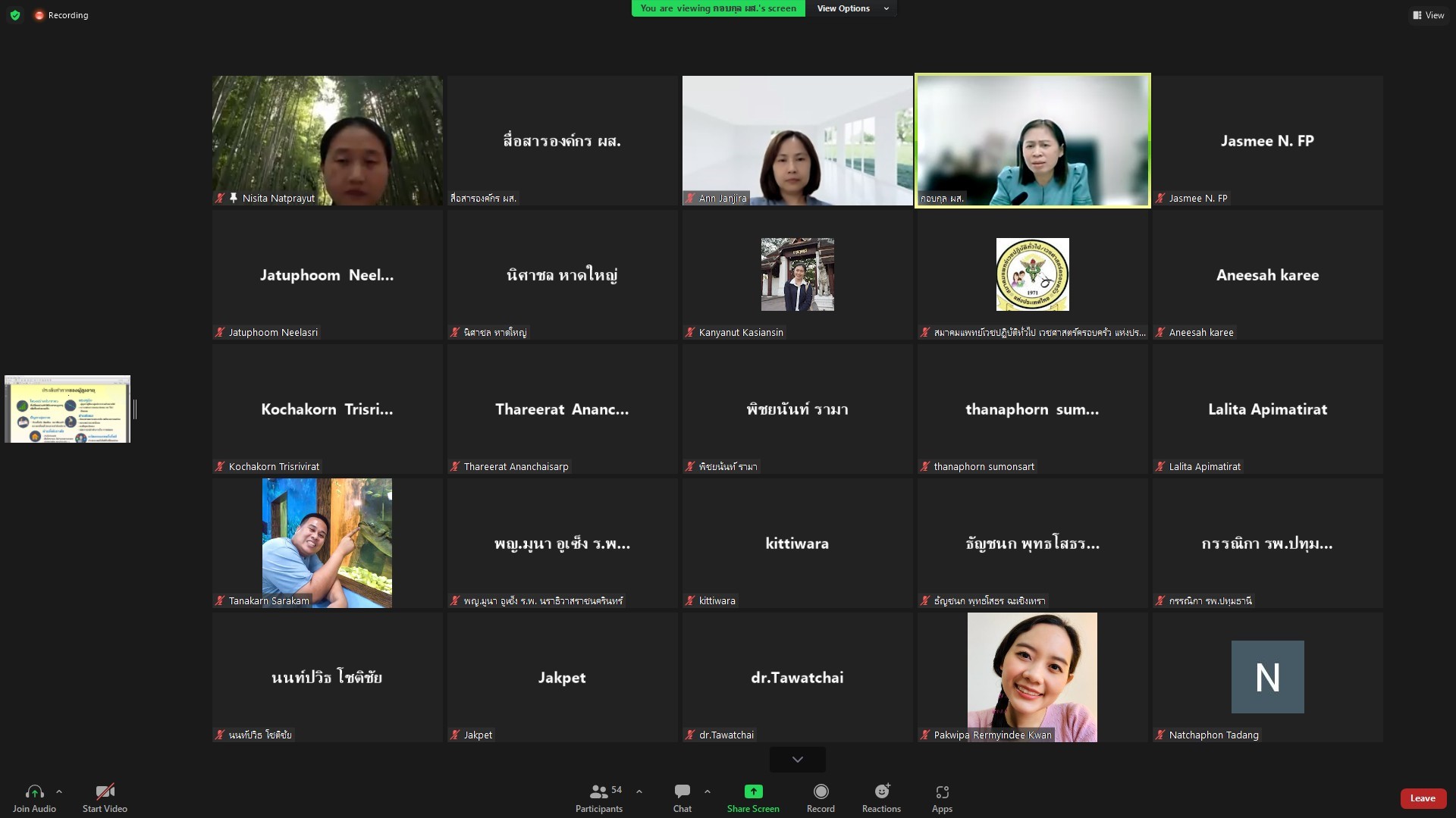This screenshot has height=818, width=1456.
Task: Select Jakpet participant tile
Action: (x=563, y=677)
